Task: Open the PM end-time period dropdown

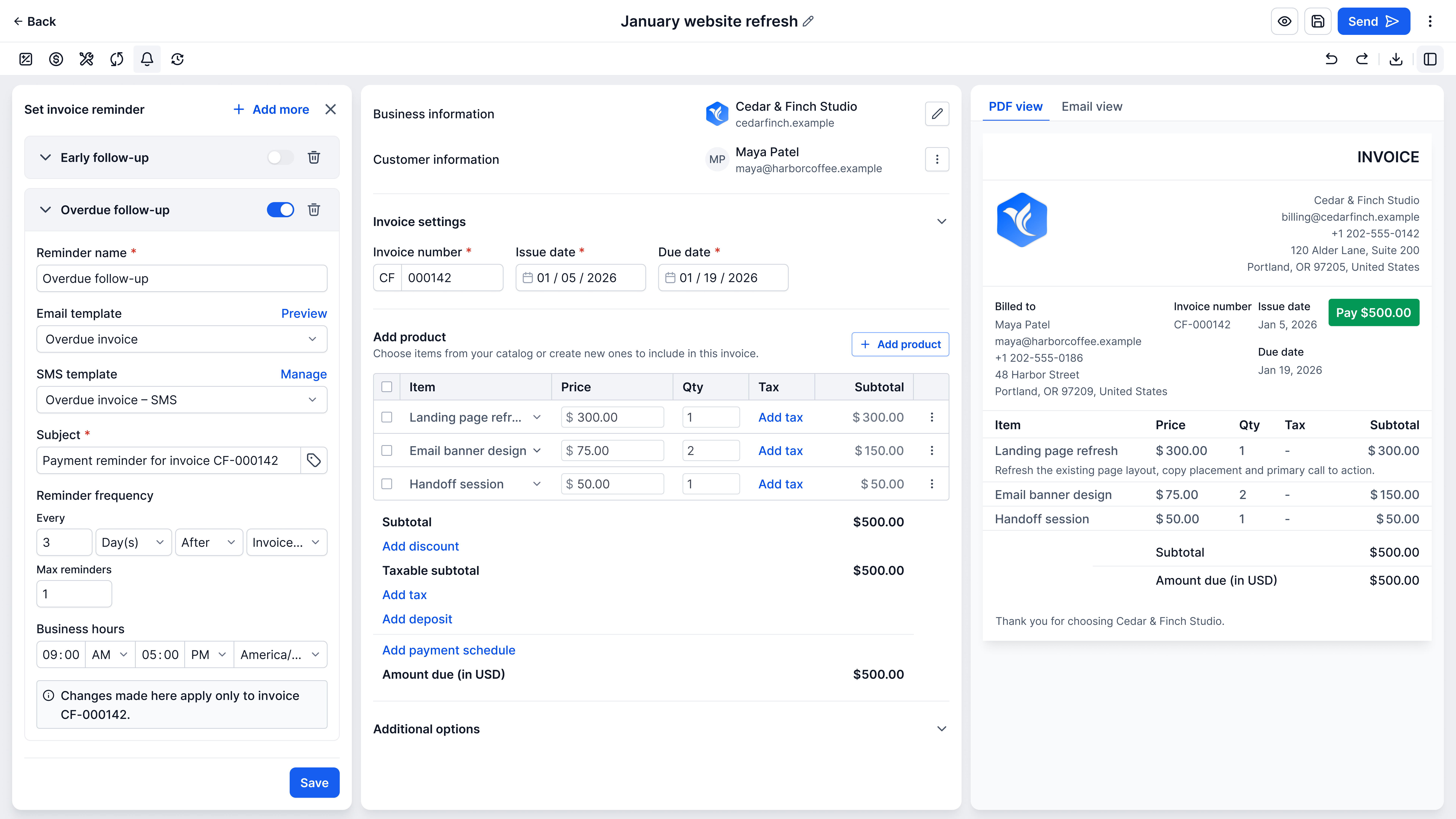Action: click(x=209, y=654)
